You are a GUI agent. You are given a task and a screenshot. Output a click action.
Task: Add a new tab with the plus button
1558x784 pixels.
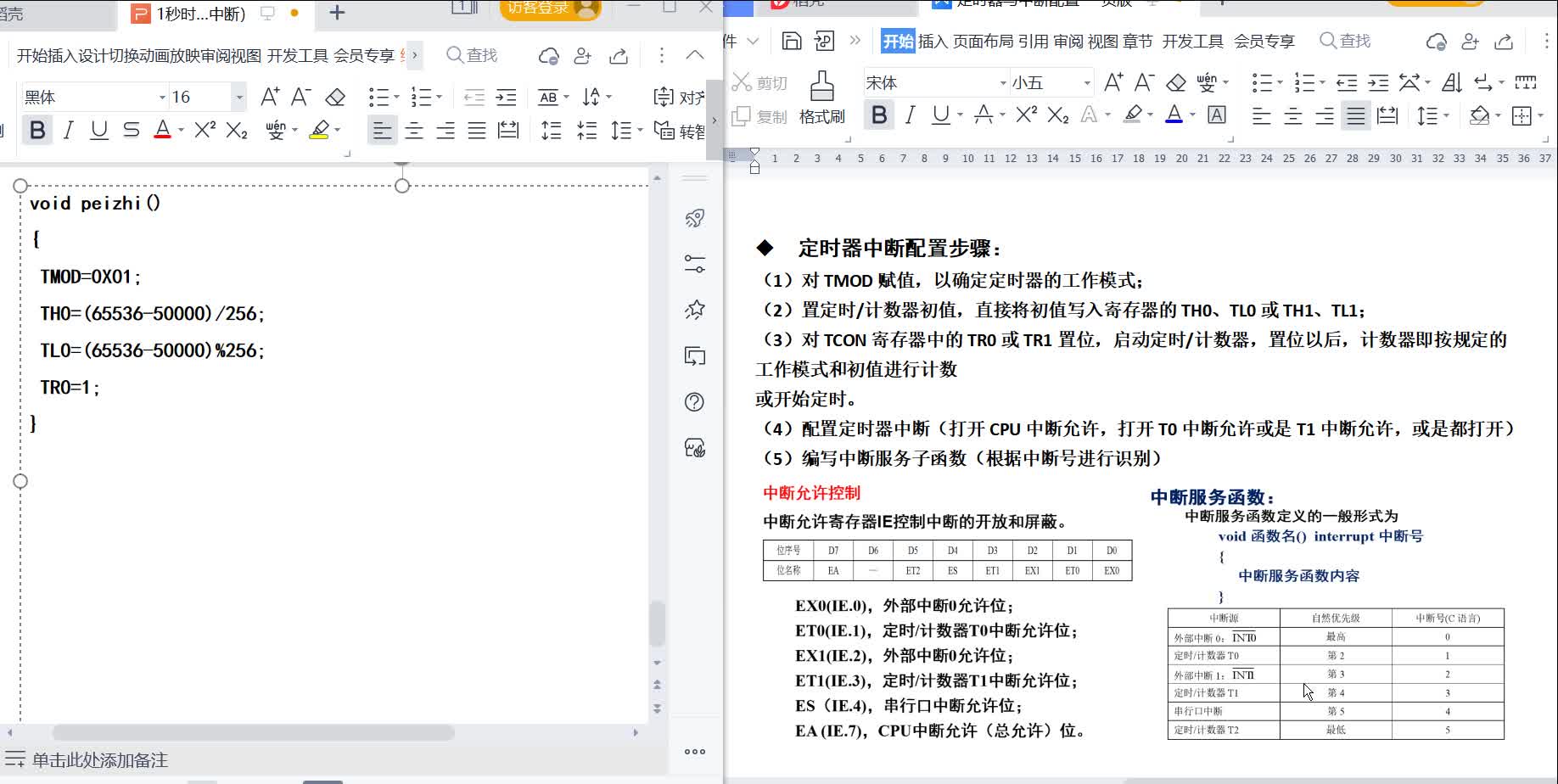click(x=337, y=13)
